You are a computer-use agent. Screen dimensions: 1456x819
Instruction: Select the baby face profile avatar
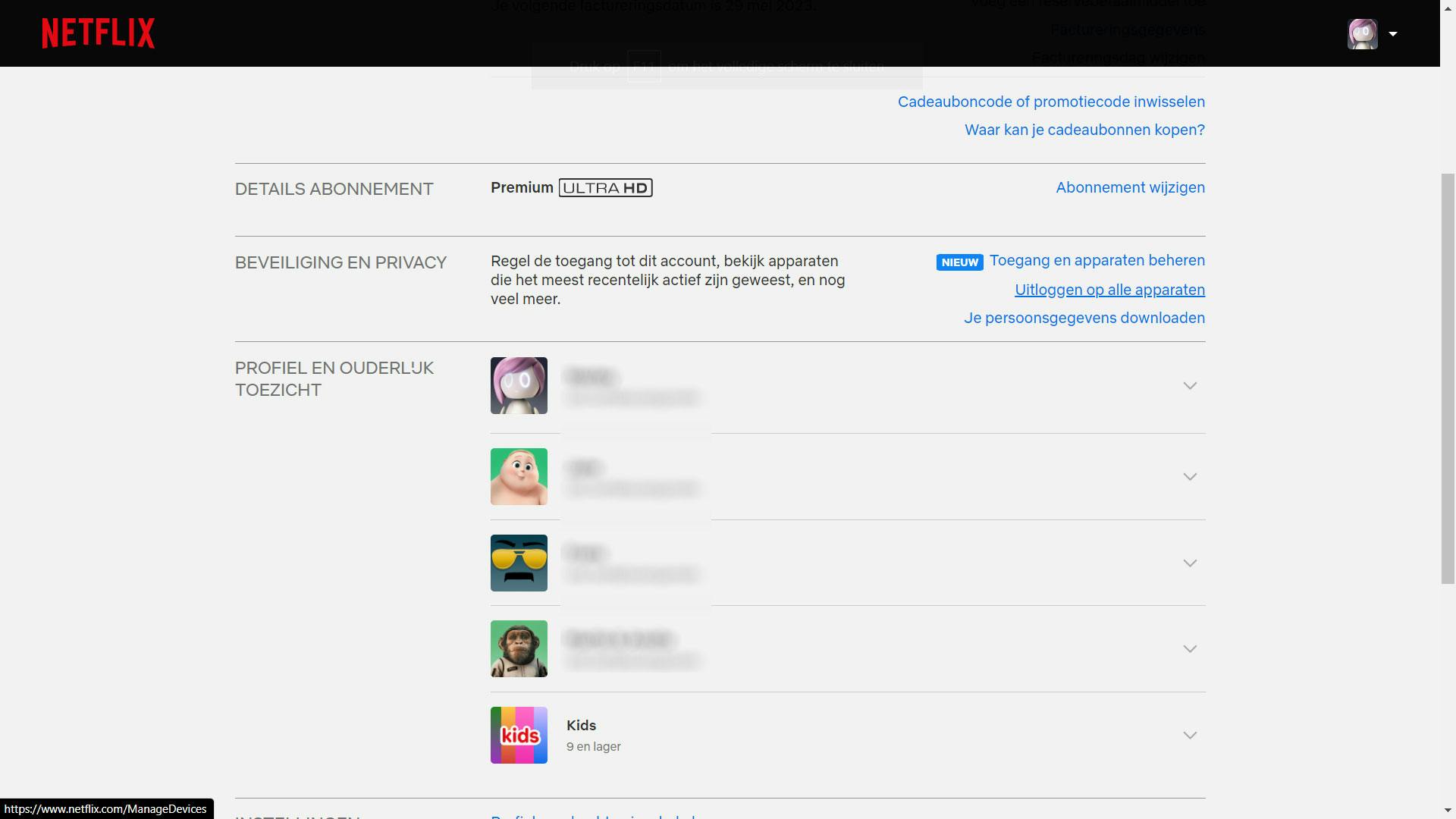click(519, 476)
